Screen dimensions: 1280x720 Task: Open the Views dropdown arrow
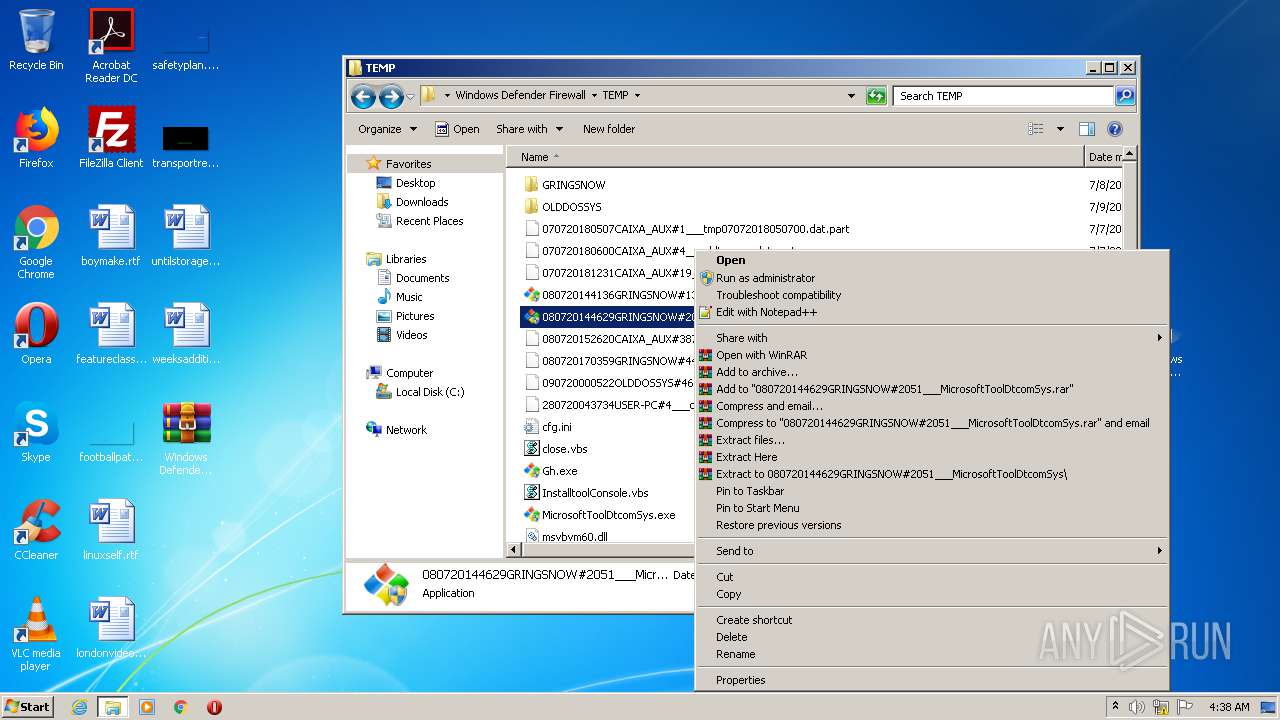coord(1060,129)
